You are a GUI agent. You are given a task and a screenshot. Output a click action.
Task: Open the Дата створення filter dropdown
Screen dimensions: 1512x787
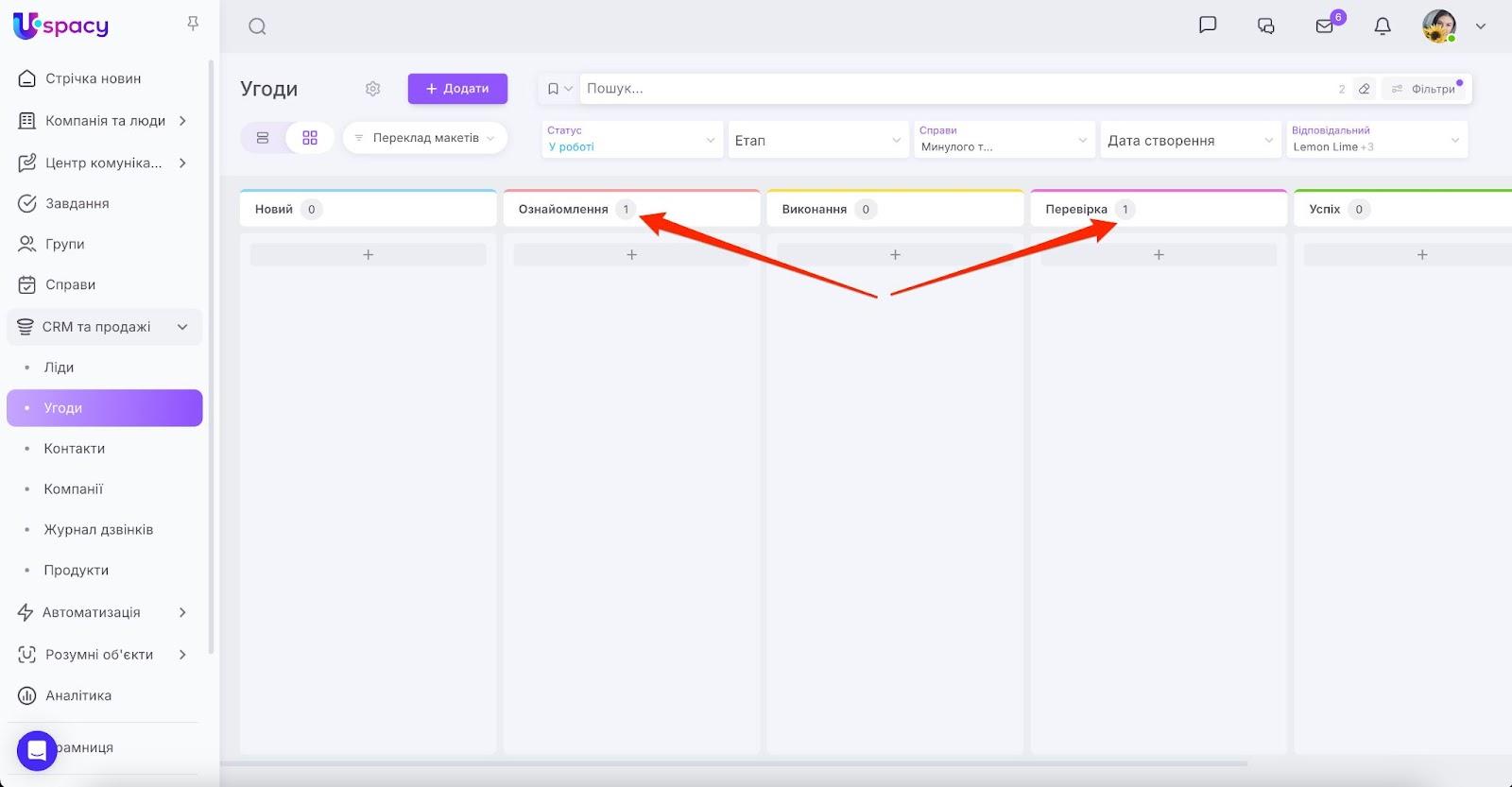pyautogui.click(x=1191, y=140)
